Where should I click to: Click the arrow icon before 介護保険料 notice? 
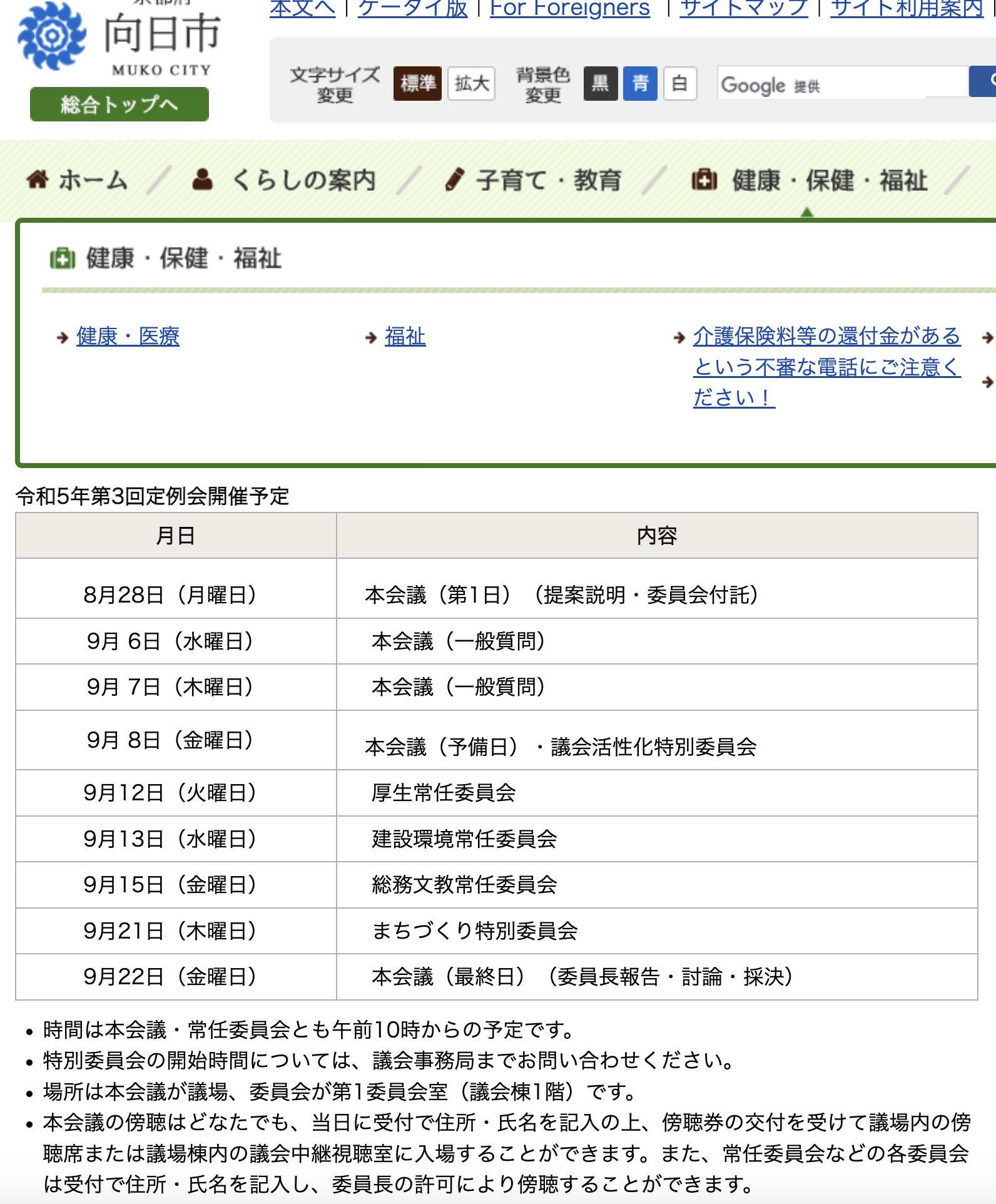(679, 338)
